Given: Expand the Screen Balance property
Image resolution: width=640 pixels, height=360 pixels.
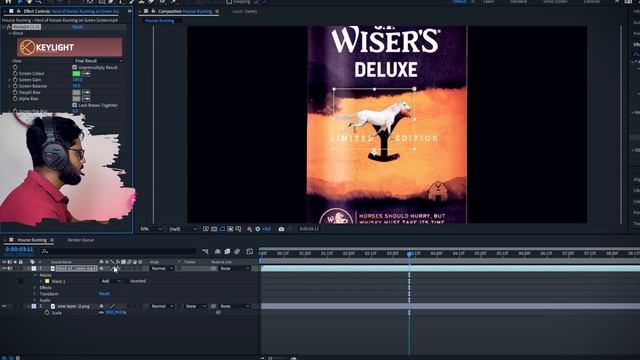Looking at the screenshot, I should click(9, 86).
